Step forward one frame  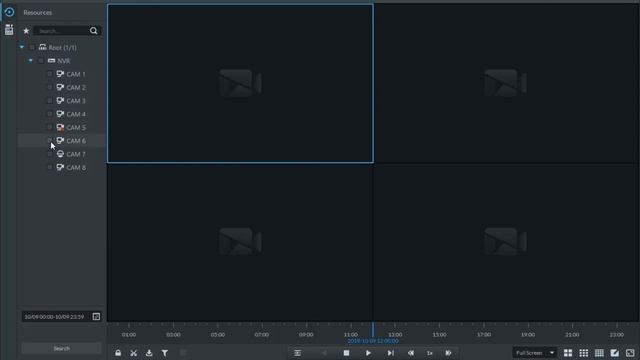pos(391,353)
